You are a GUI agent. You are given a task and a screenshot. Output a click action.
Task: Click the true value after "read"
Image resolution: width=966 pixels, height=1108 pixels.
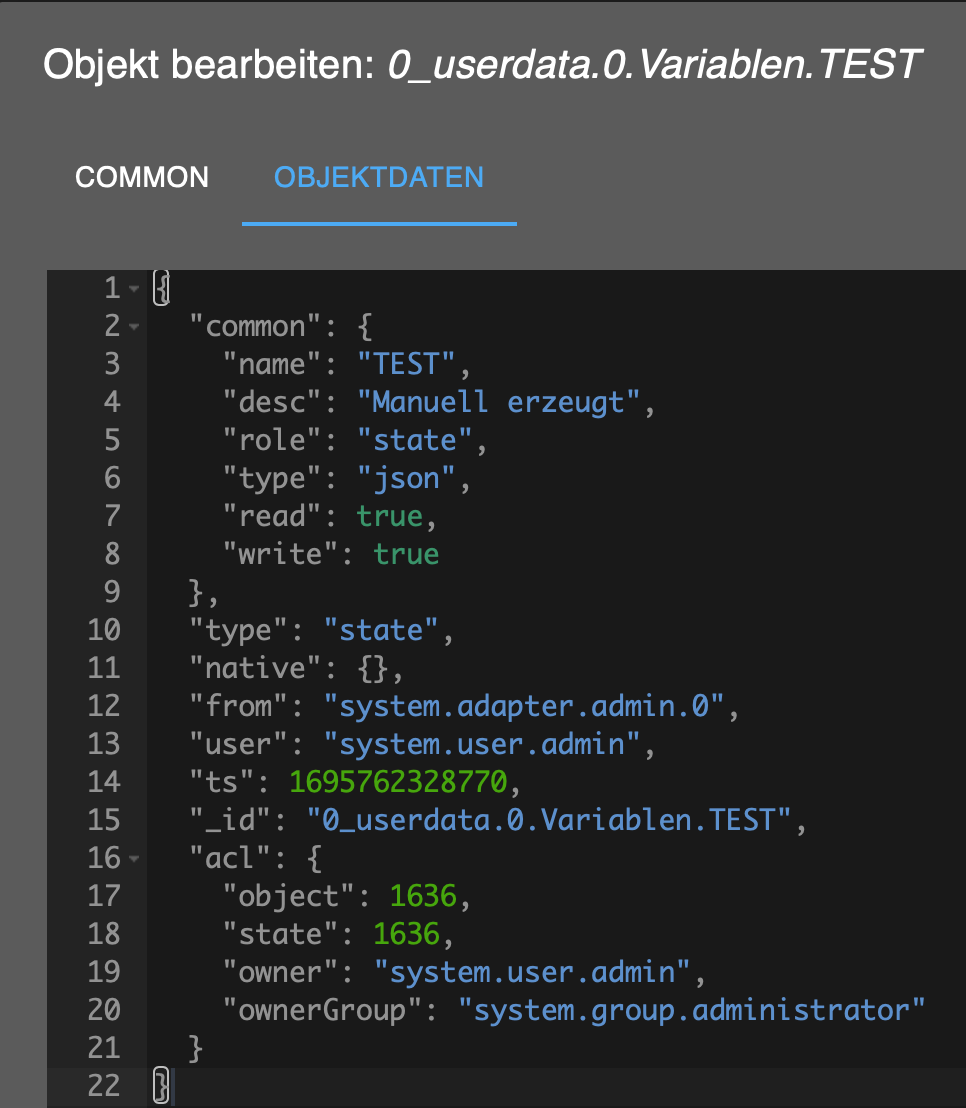coord(389,516)
